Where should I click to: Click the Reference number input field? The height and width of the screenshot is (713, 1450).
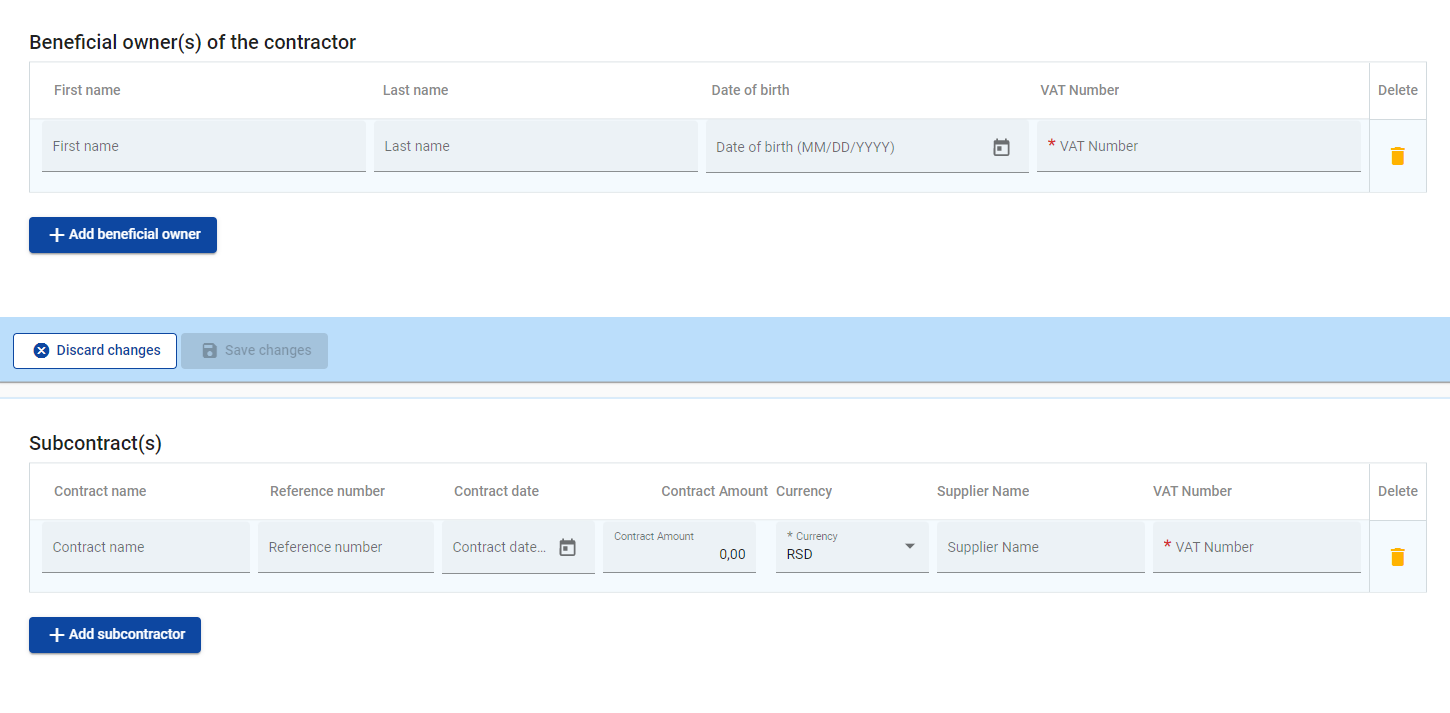pos(345,548)
